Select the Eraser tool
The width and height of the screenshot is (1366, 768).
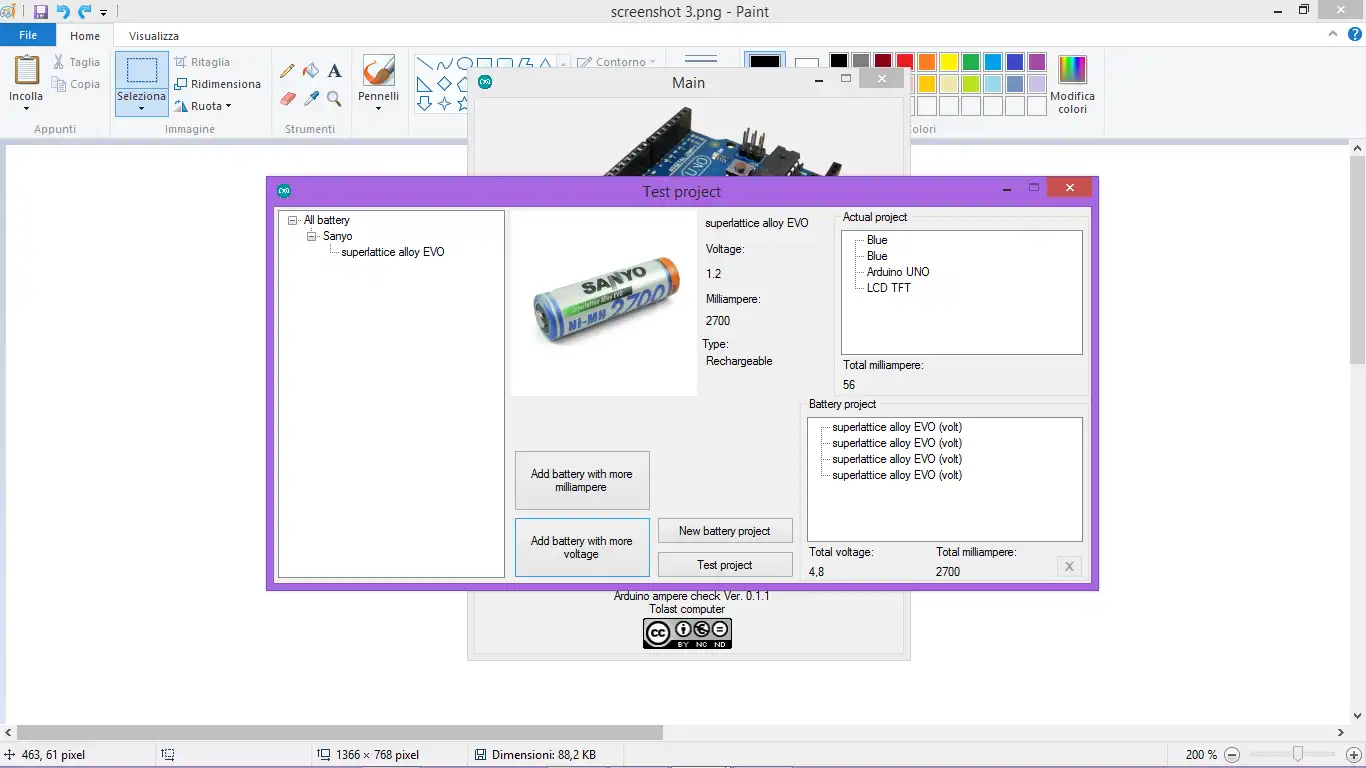coord(288,99)
